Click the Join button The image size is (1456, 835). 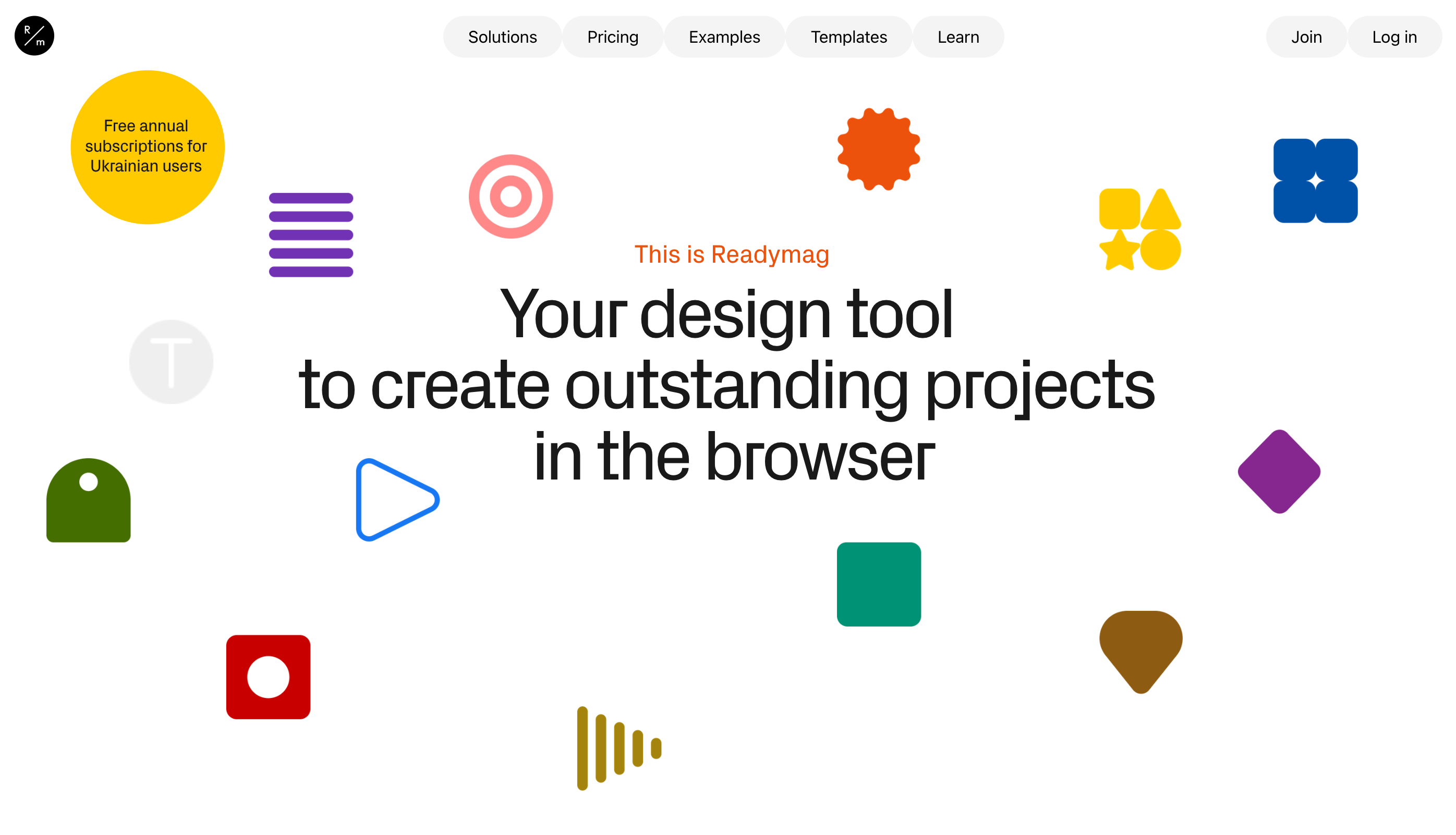pyautogui.click(x=1306, y=37)
